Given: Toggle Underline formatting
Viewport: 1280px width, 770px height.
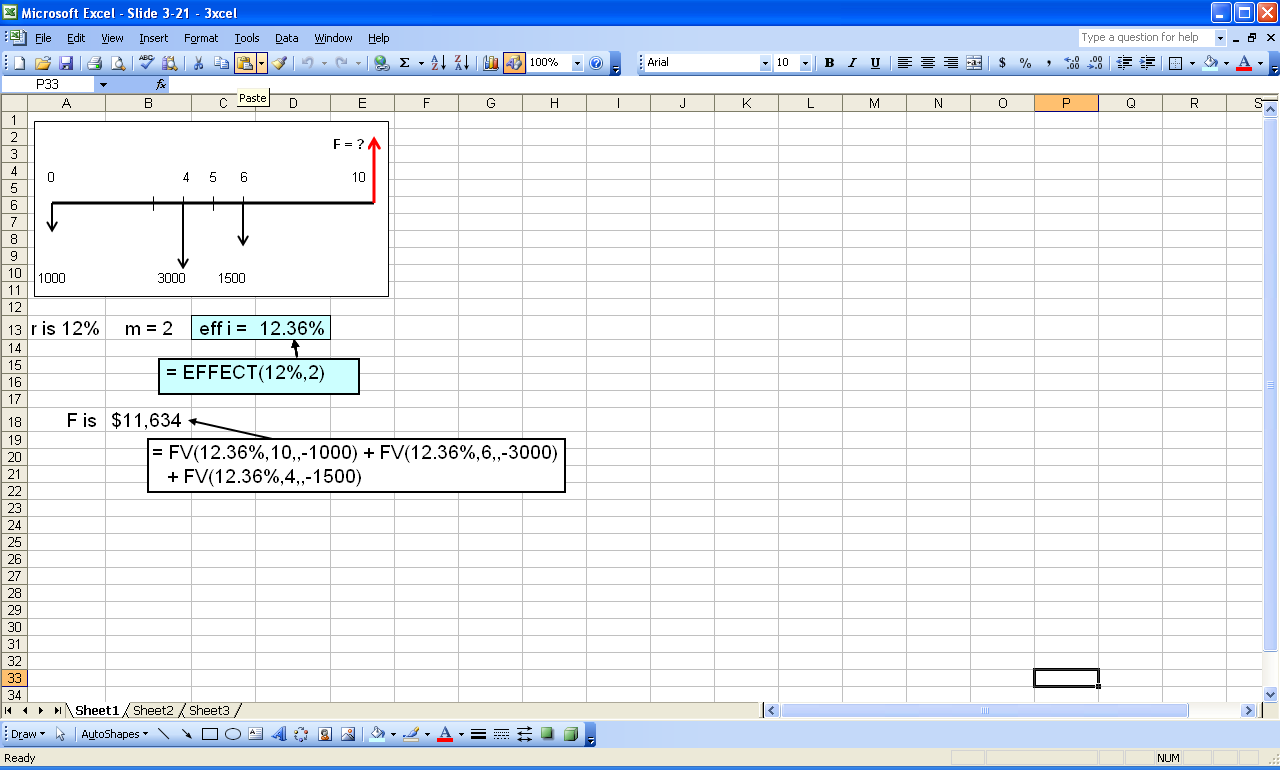Looking at the screenshot, I should pyautogui.click(x=875, y=62).
